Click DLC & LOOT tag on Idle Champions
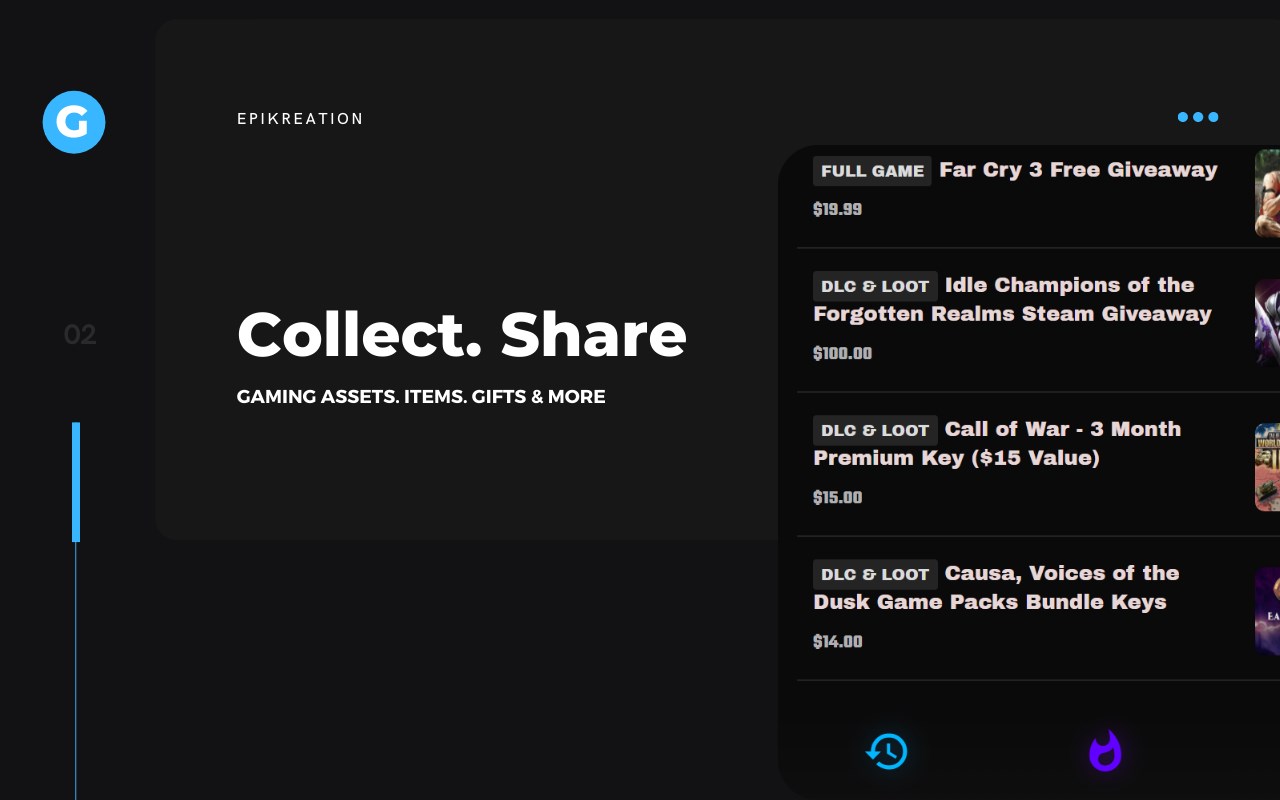 click(x=875, y=286)
